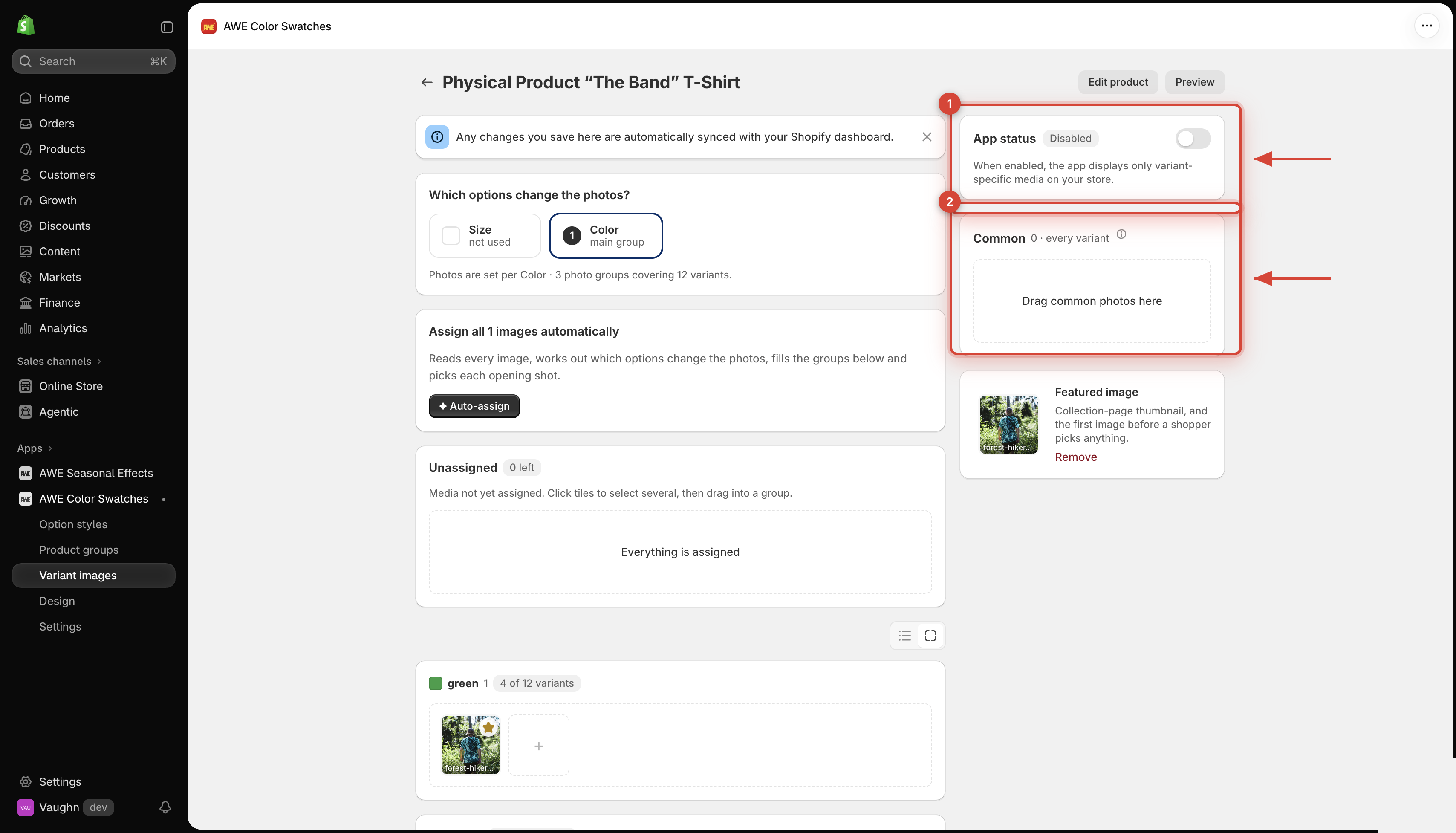The height and width of the screenshot is (833, 1456).
Task: Remove the featured image
Action: pyautogui.click(x=1076, y=457)
